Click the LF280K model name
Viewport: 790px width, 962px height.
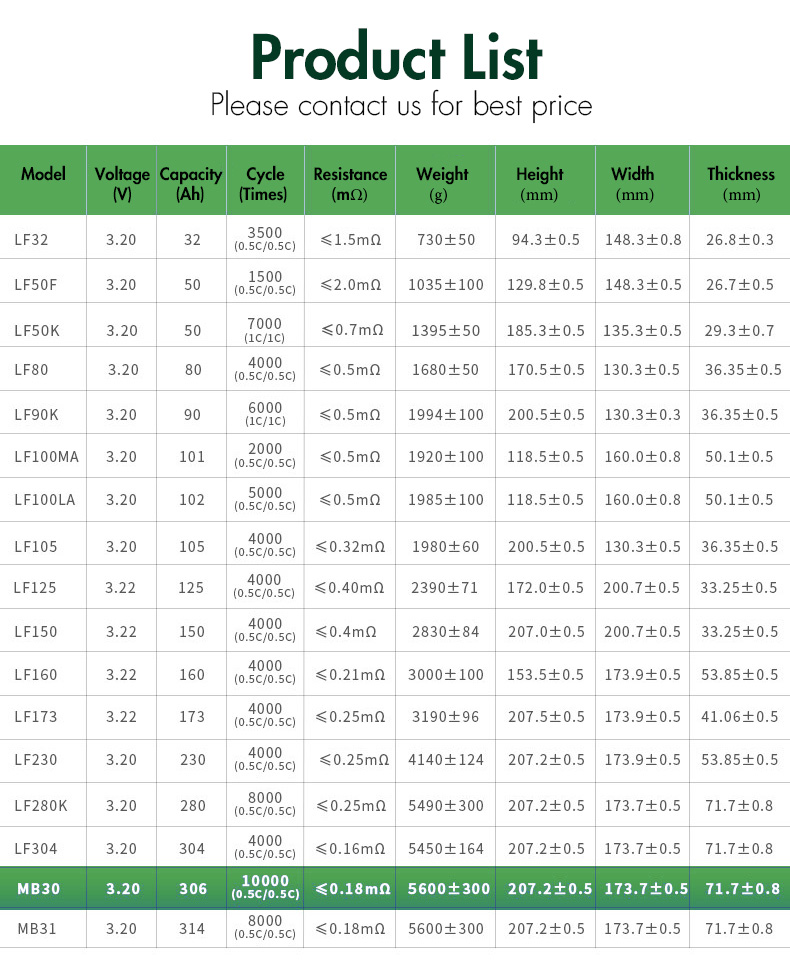tap(41, 806)
